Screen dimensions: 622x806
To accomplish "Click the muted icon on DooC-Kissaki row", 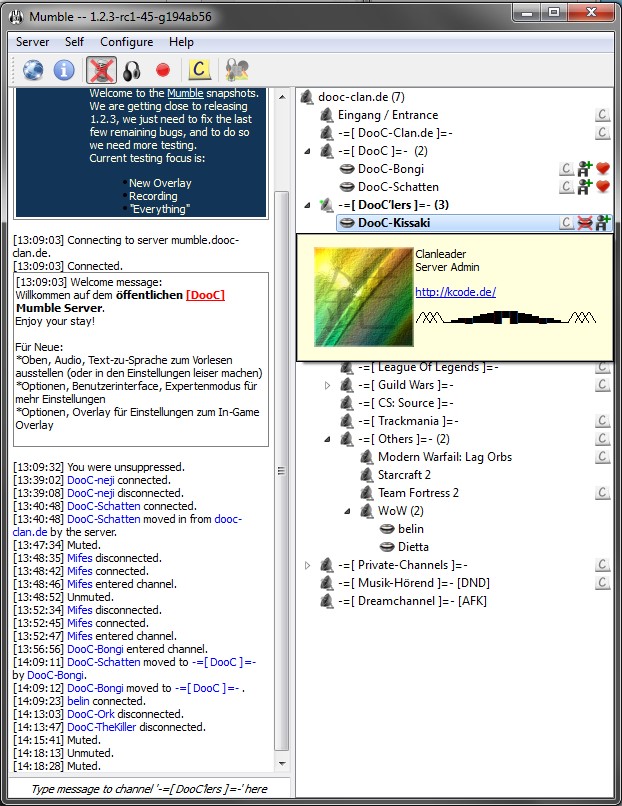I will click(x=584, y=223).
